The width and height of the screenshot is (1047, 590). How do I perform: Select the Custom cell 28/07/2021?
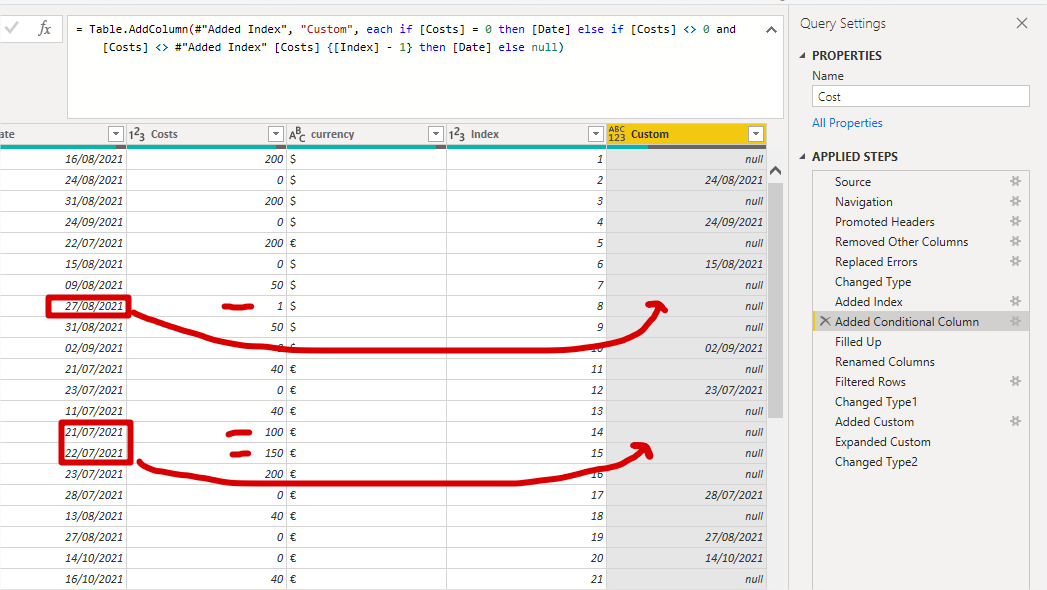686,495
